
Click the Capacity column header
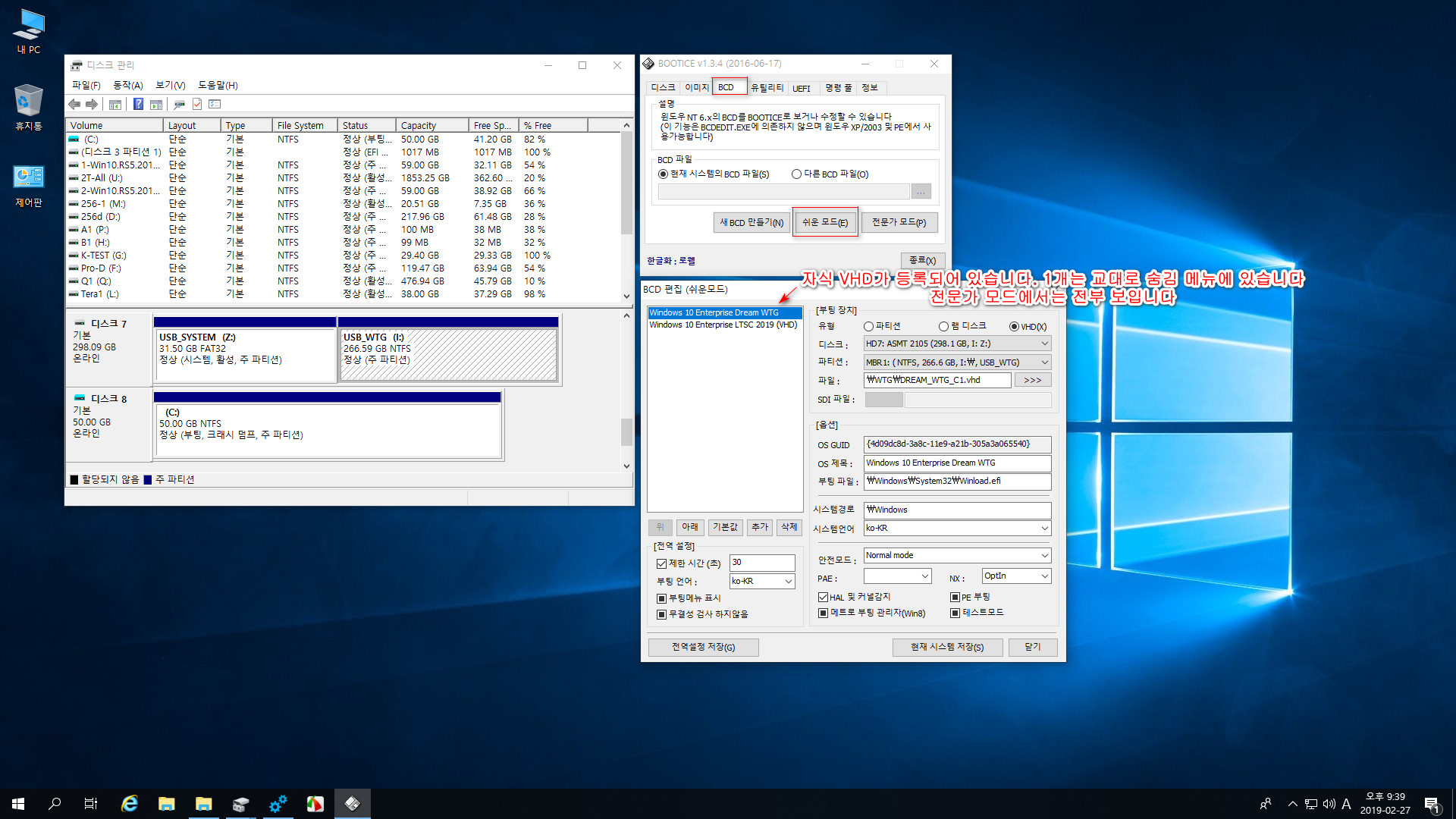click(x=432, y=125)
